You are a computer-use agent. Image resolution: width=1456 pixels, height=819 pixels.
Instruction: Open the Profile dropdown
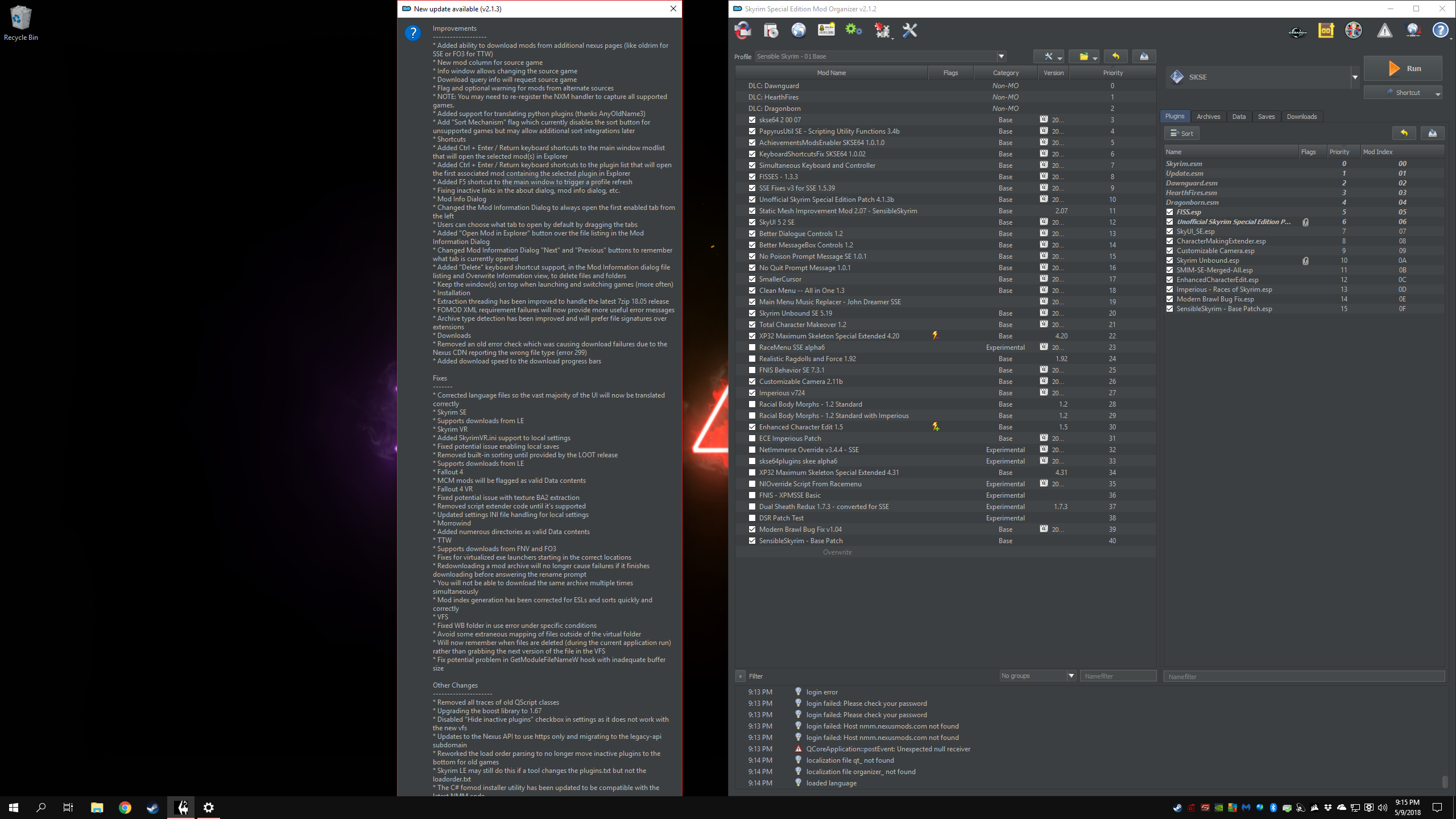(x=1001, y=56)
